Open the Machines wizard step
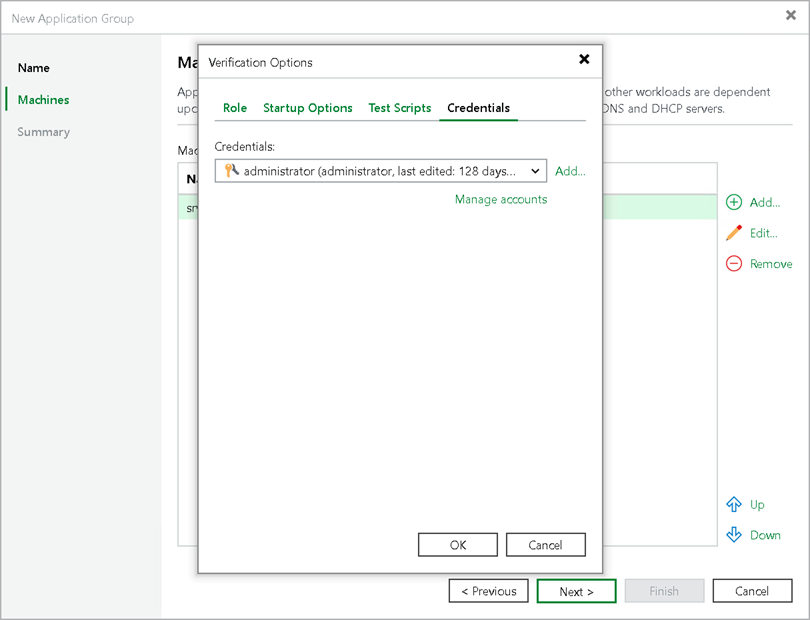Viewport: 810px width, 620px height. pyautogui.click(x=43, y=100)
